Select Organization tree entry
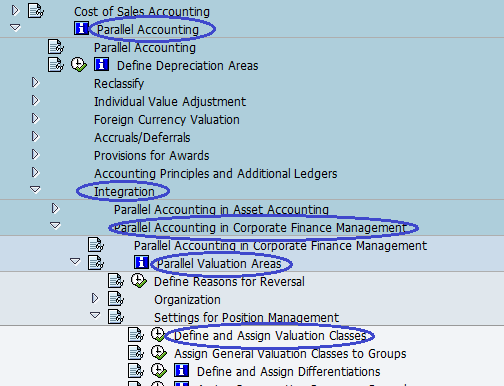Screen dimensions: 504x386 tap(187, 300)
